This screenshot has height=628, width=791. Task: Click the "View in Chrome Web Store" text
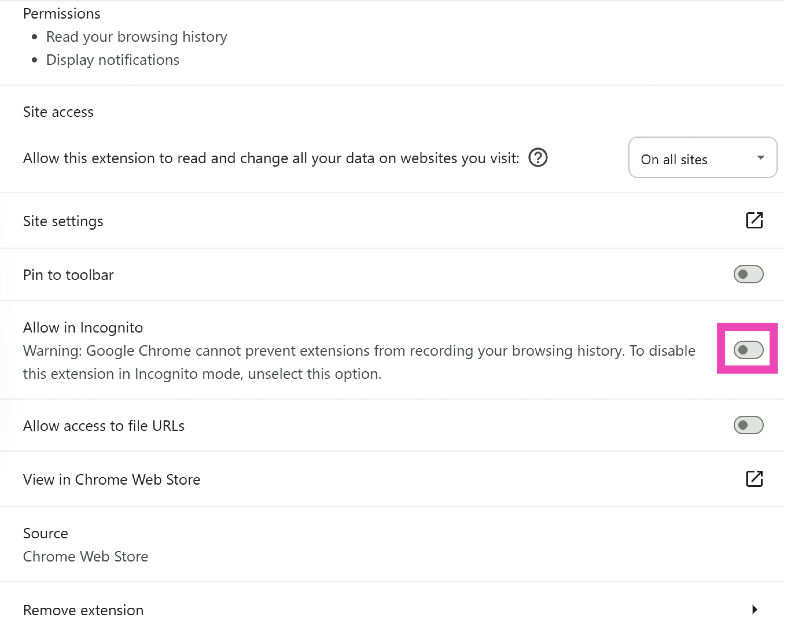click(x=111, y=480)
